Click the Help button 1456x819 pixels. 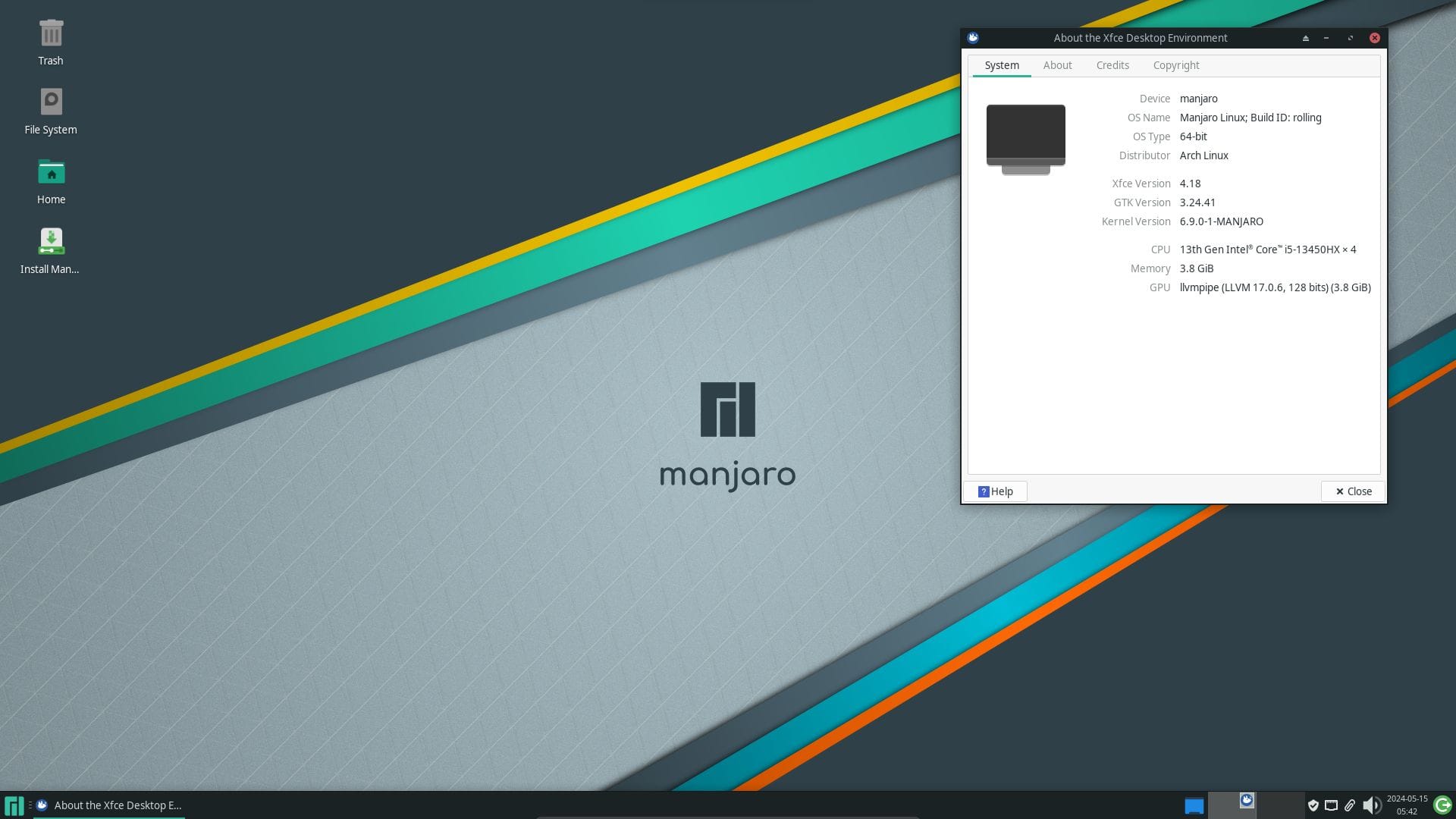click(995, 491)
